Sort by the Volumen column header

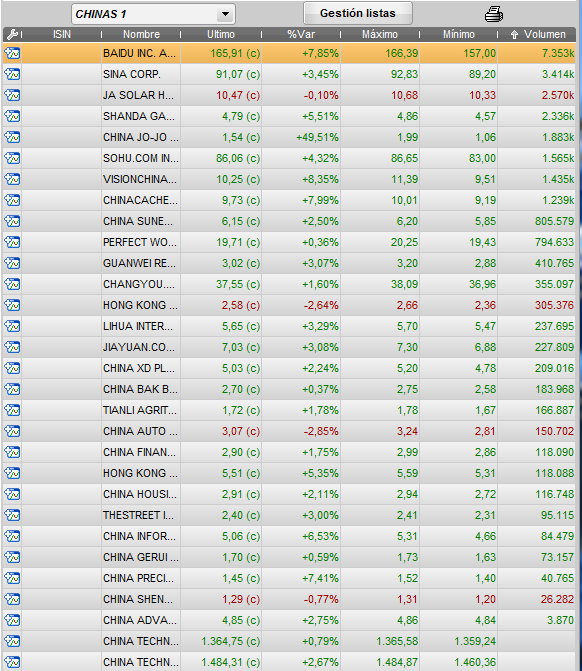click(537, 34)
